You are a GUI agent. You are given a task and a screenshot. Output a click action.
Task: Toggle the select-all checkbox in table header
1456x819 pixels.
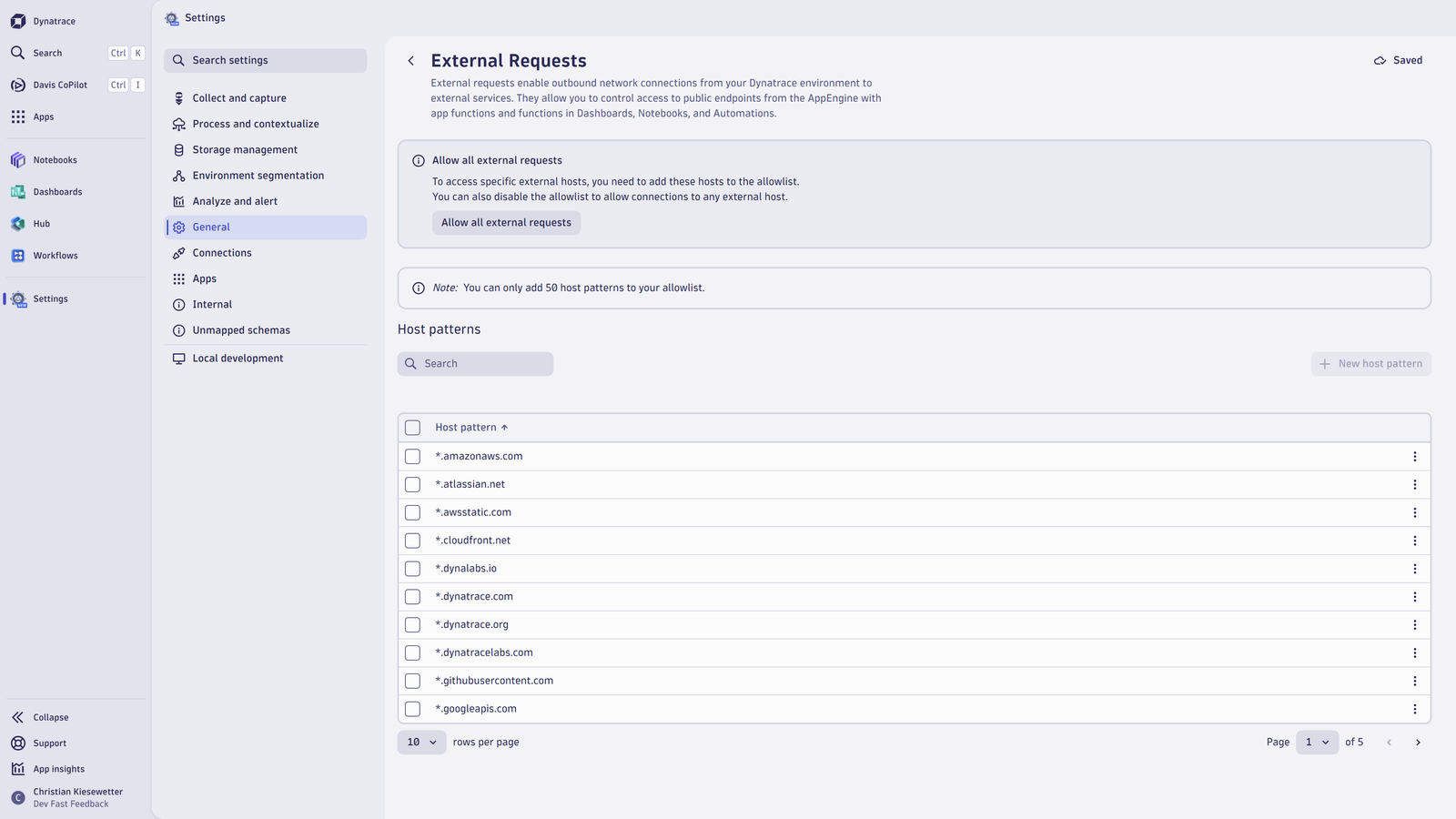(413, 428)
